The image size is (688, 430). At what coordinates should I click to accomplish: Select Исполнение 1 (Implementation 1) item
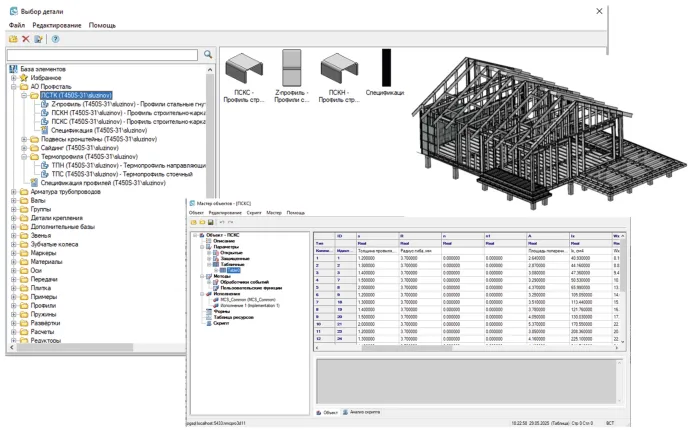[250, 305]
